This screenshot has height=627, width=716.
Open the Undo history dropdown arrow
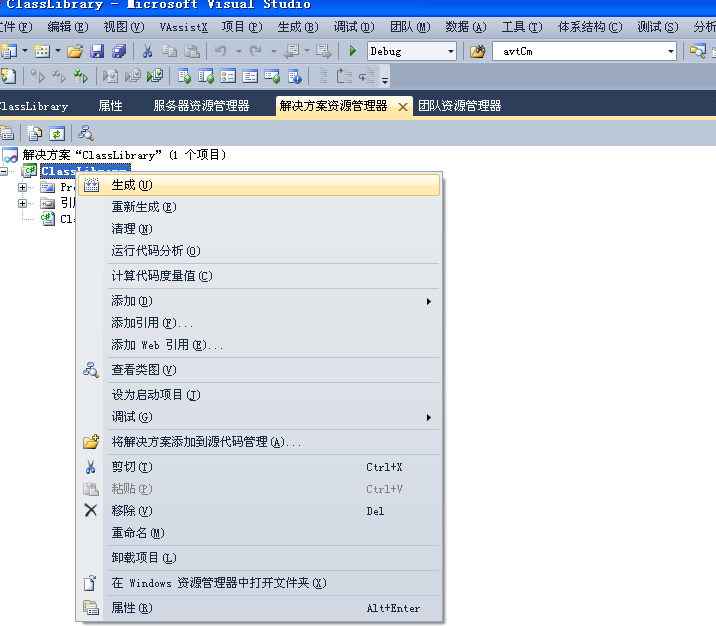coord(239,51)
